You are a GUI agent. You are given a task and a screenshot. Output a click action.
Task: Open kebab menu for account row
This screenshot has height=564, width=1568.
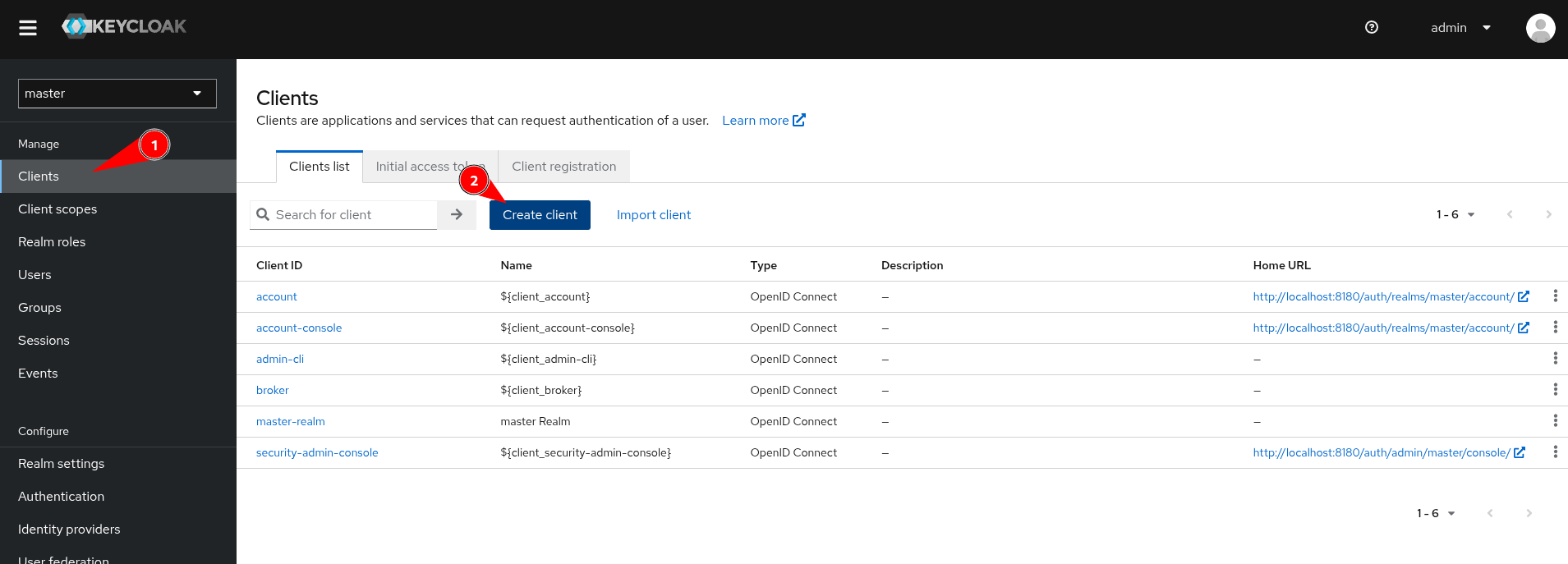coord(1555,296)
